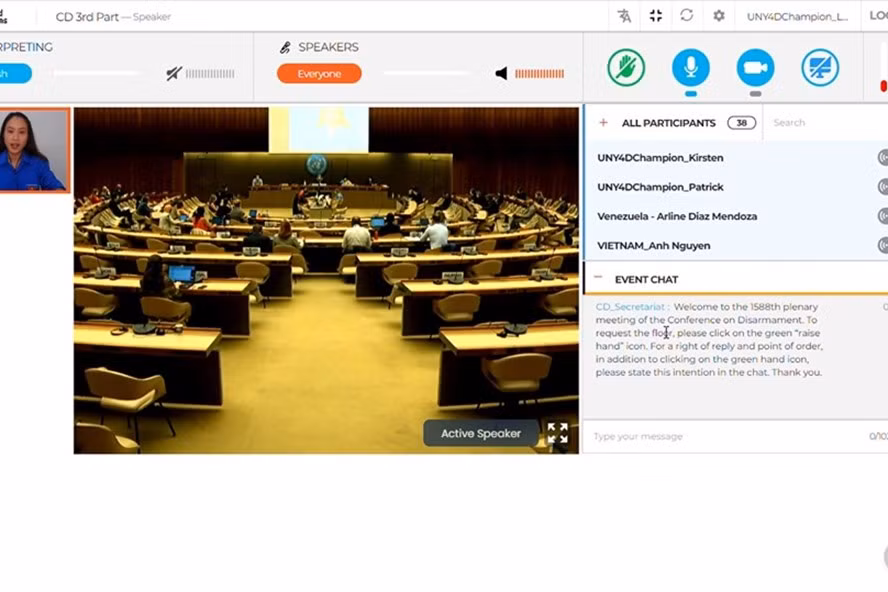Click the Active Speaker button
The height and width of the screenshot is (592, 888).
(480, 433)
